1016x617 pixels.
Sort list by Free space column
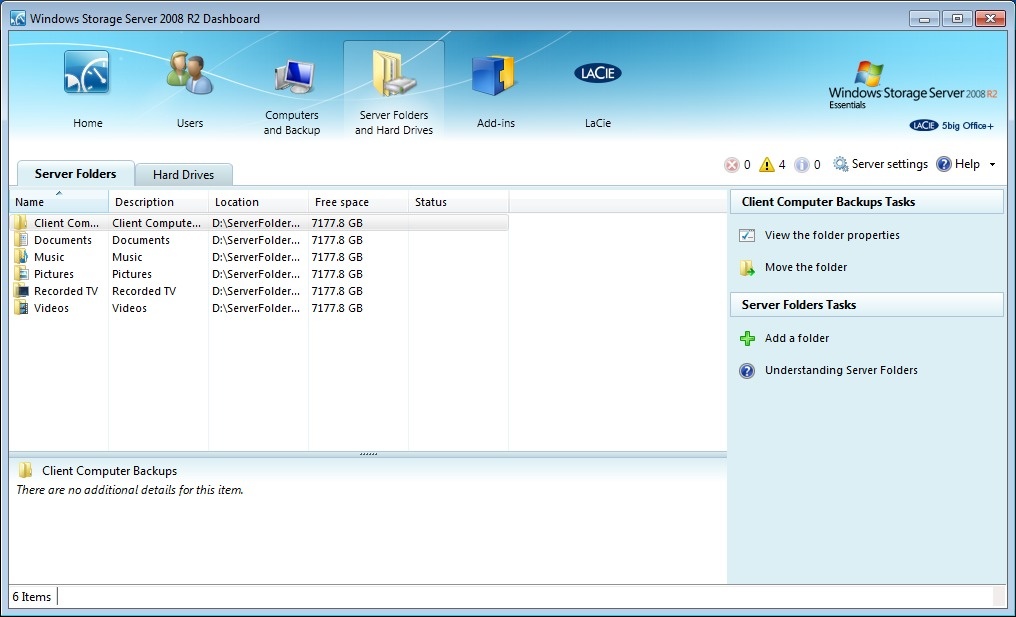coord(357,202)
